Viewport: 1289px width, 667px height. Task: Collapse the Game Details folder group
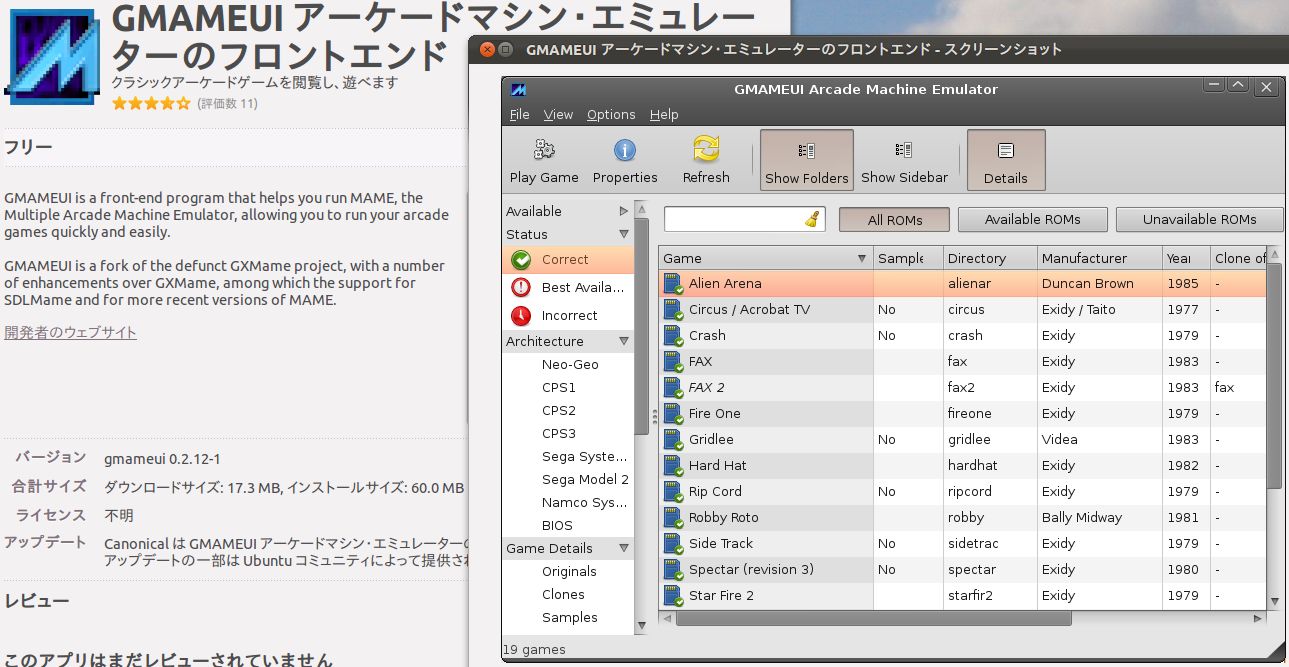tap(624, 548)
